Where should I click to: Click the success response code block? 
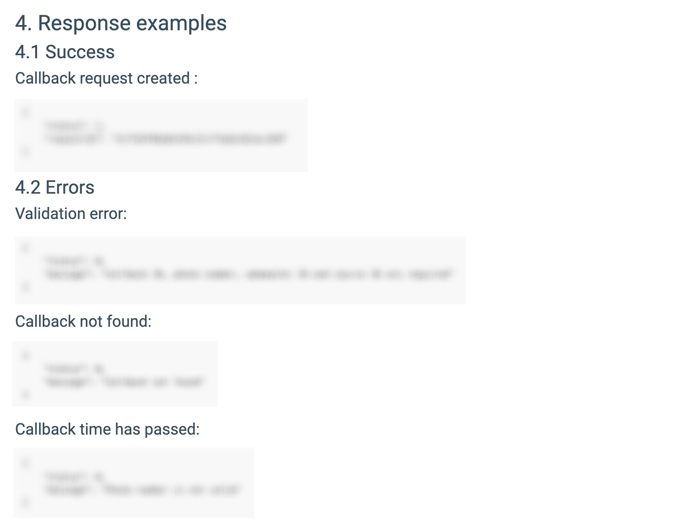pyautogui.click(x=160, y=135)
